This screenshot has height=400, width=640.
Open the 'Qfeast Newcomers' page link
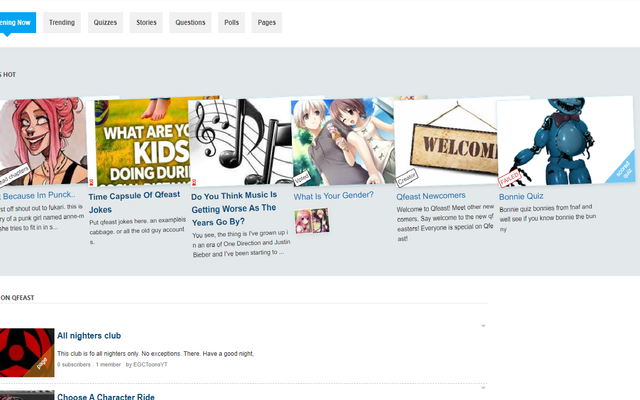(431, 196)
